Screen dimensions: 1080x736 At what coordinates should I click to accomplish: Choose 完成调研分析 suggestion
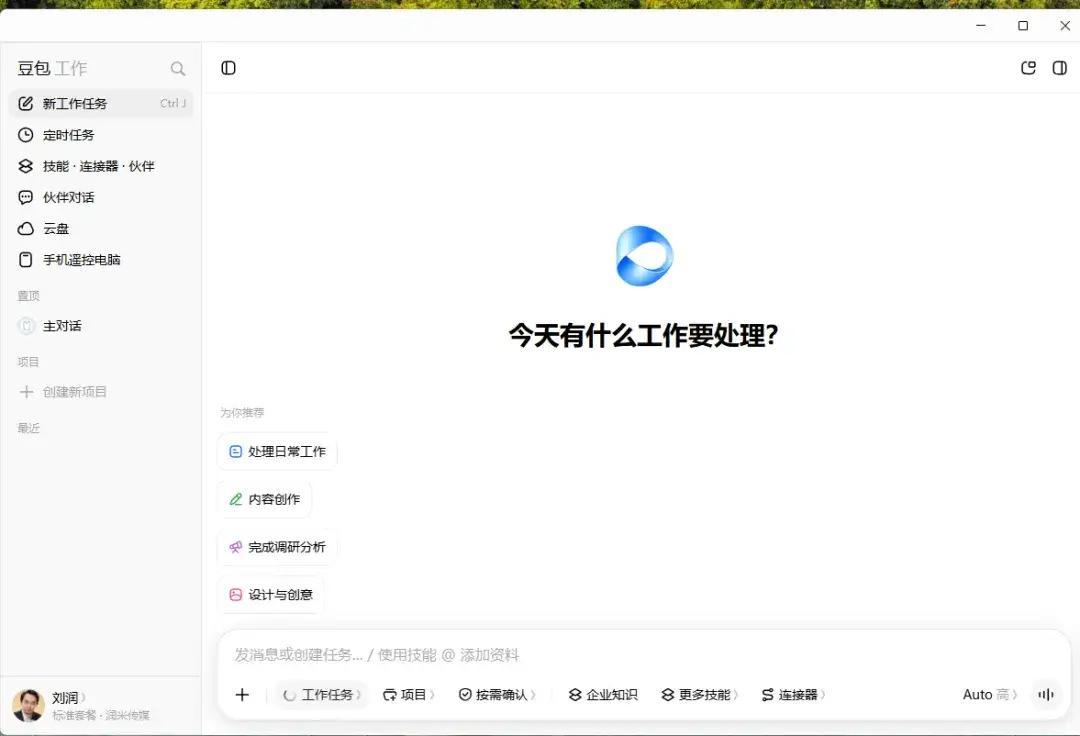[277, 547]
